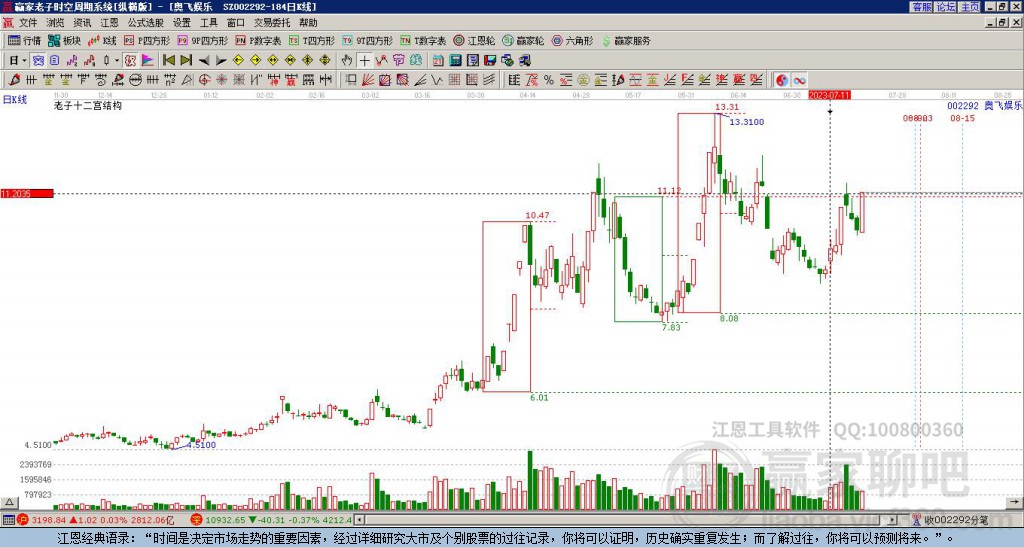Toggle the infinity symbol button
Image resolution: width=1024 pixels, height=548 pixels.
point(799,80)
